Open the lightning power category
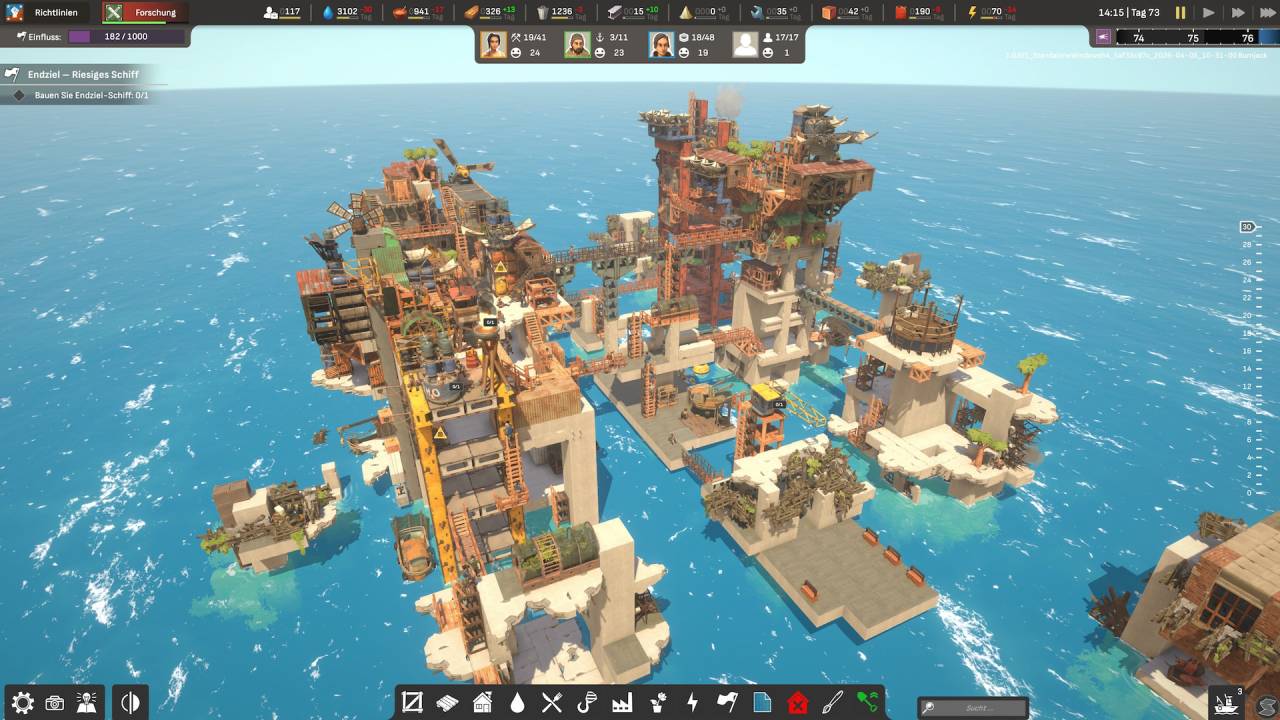1280x720 pixels. (692, 703)
